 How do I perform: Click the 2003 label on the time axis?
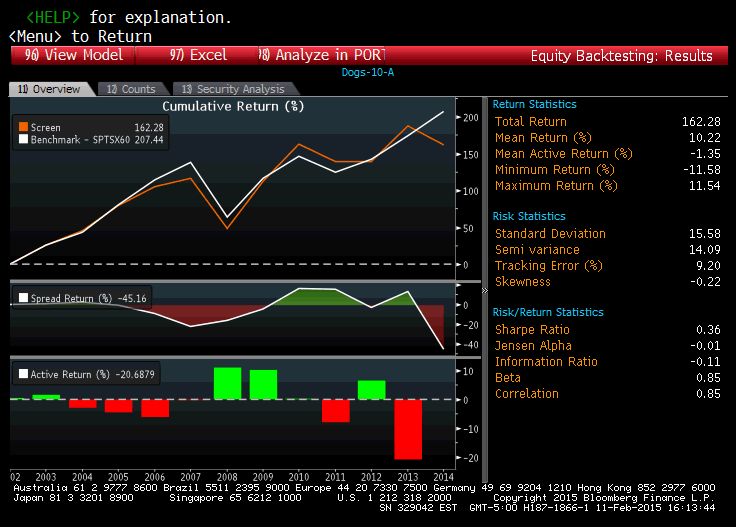pyautogui.click(x=46, y=477)
